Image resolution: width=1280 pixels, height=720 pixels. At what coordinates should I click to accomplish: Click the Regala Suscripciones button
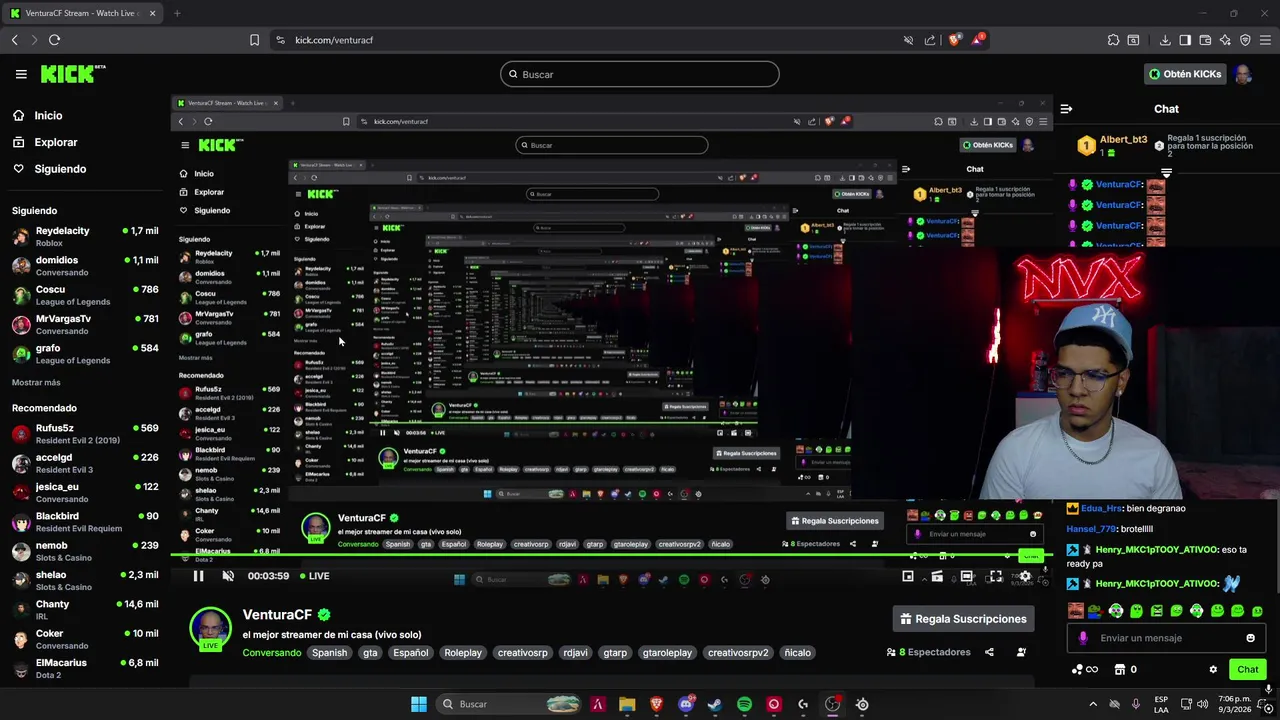click(963, 619)
